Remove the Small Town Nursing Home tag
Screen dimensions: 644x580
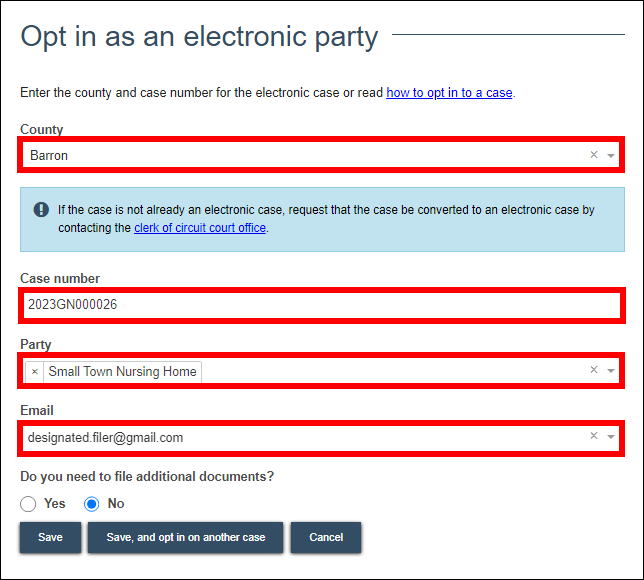(35, 371)
